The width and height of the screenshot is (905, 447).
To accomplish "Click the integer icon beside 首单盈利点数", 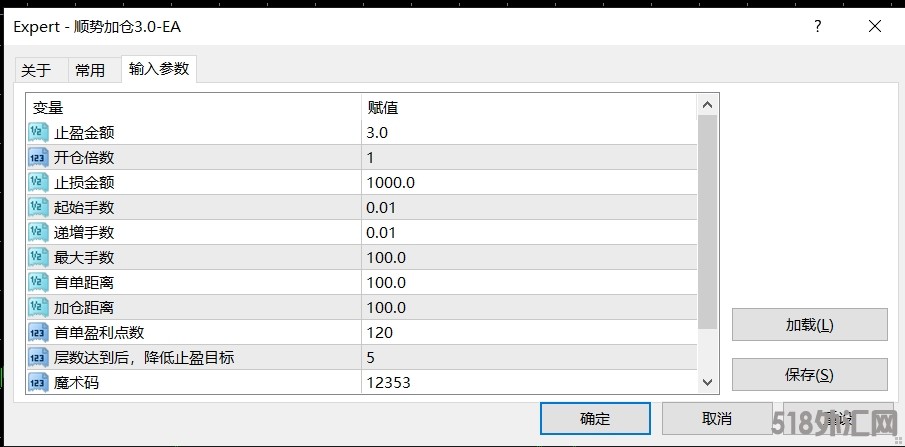I will tap(38, 332).
